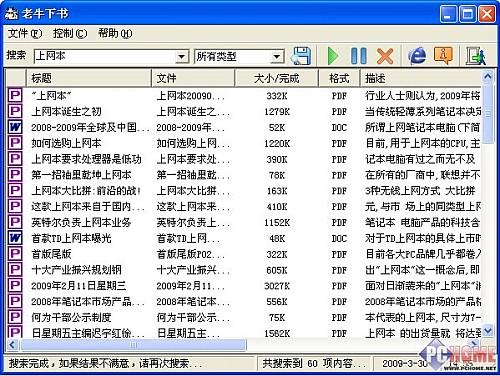Click the orange info speech bubble icon

click(443, 55)
